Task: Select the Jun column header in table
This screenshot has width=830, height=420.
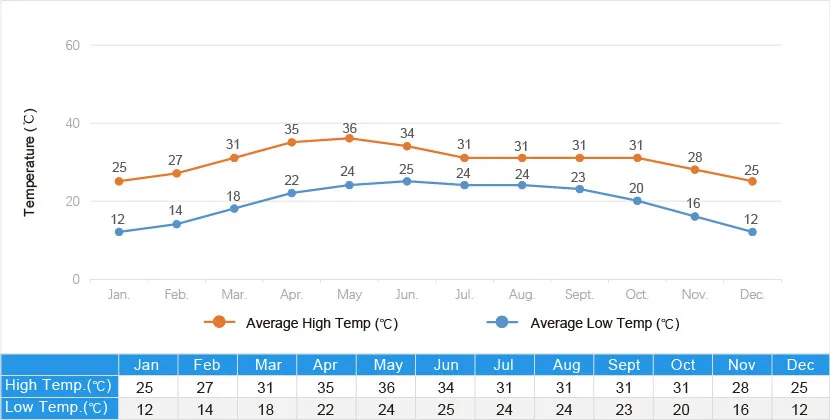Action: click(x=445, y=364)
